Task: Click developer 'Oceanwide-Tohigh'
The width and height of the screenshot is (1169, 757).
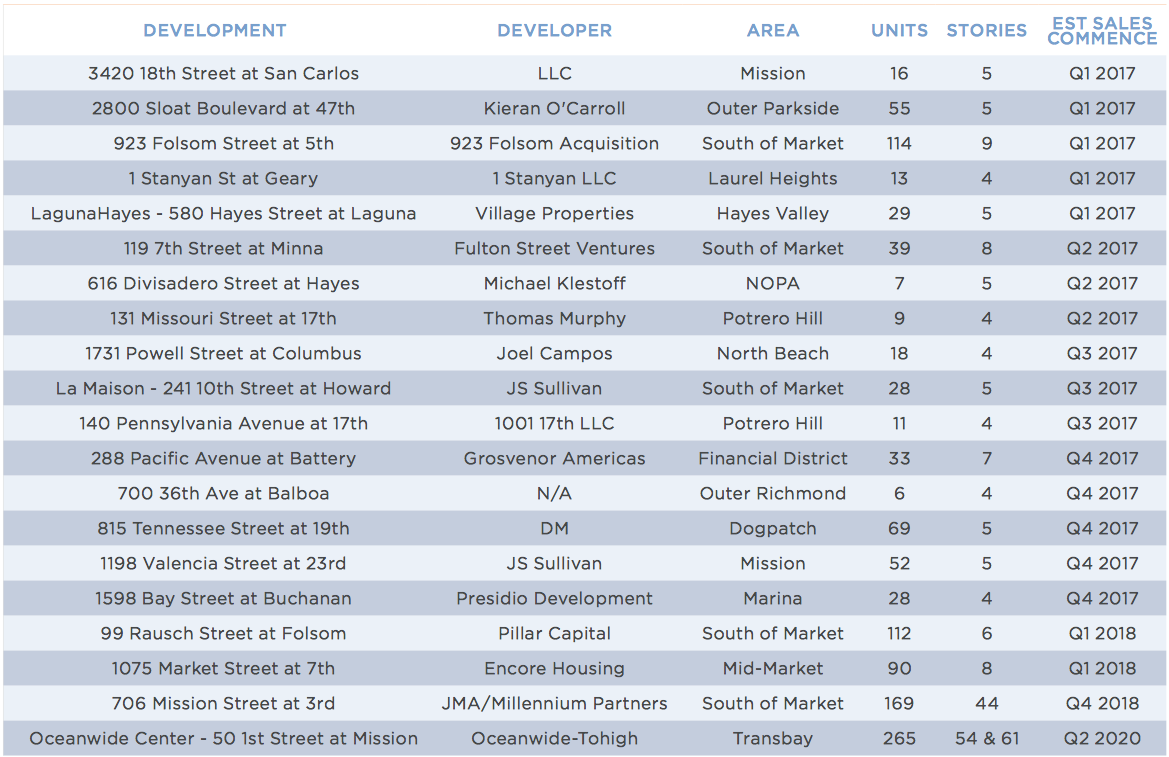Action: coord(555,739)
